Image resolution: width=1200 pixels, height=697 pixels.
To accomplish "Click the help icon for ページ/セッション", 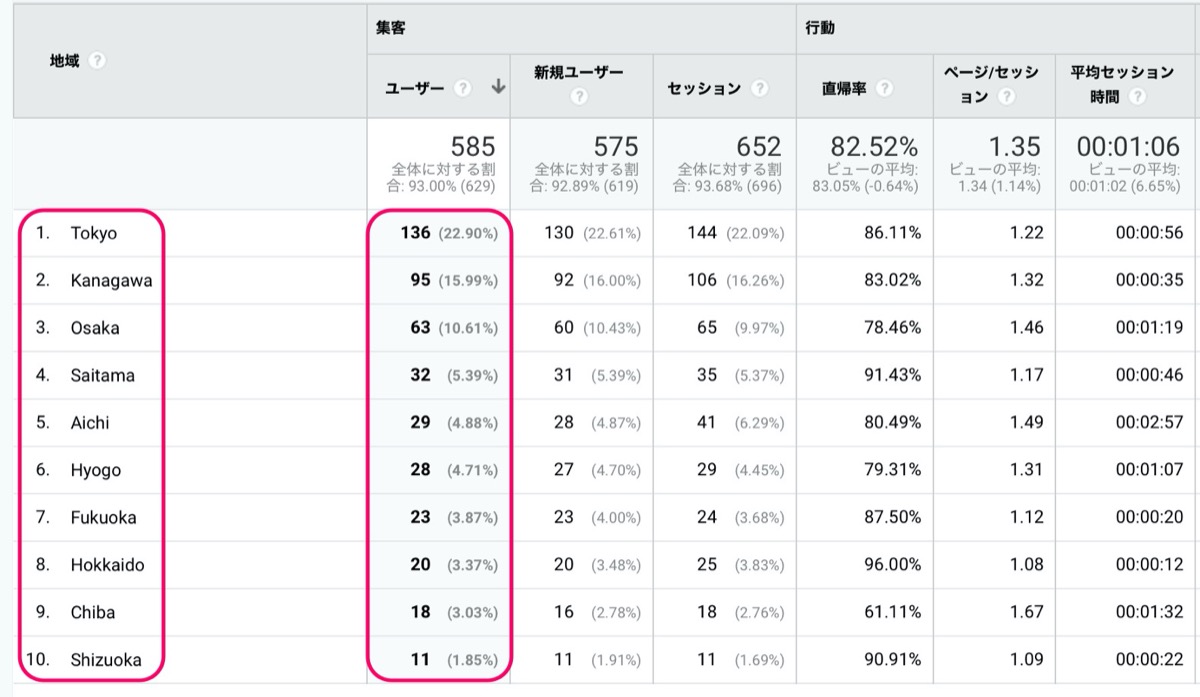I will 1006,97.
